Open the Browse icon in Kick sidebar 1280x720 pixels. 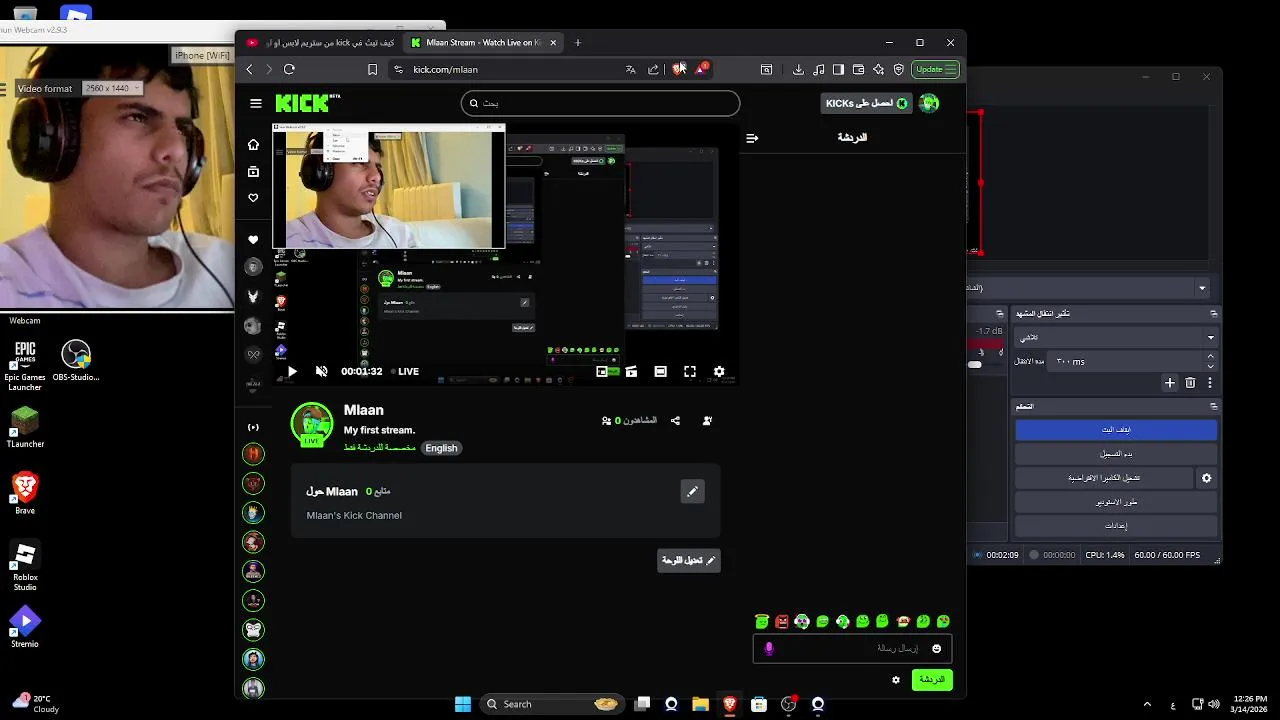click(253, 172)
